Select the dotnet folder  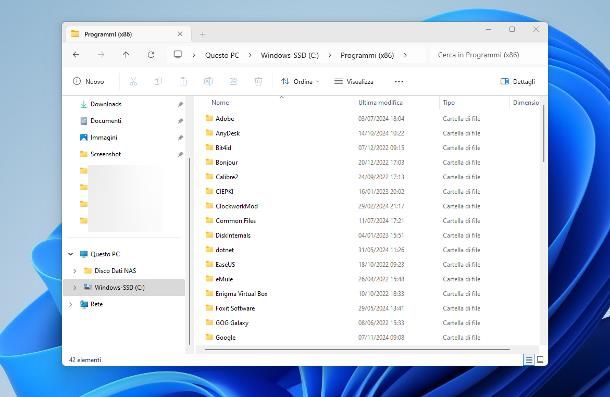pyautogui.click(x=224, y=250)
